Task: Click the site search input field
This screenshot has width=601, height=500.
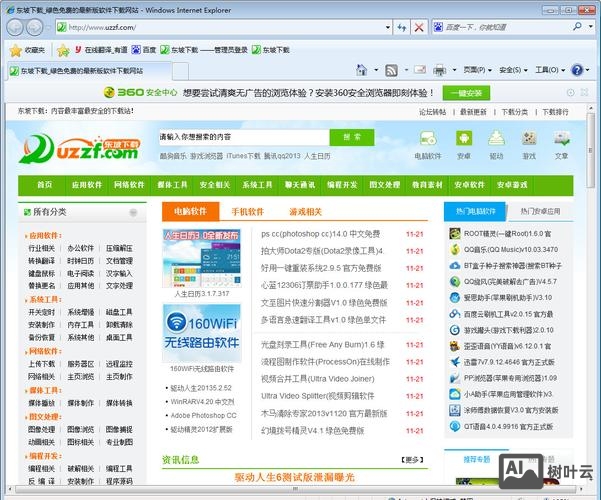Action: pos(244,137)
